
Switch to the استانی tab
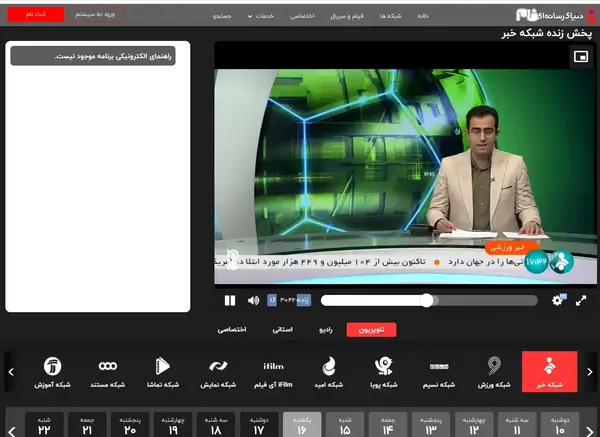pos(282,330)
